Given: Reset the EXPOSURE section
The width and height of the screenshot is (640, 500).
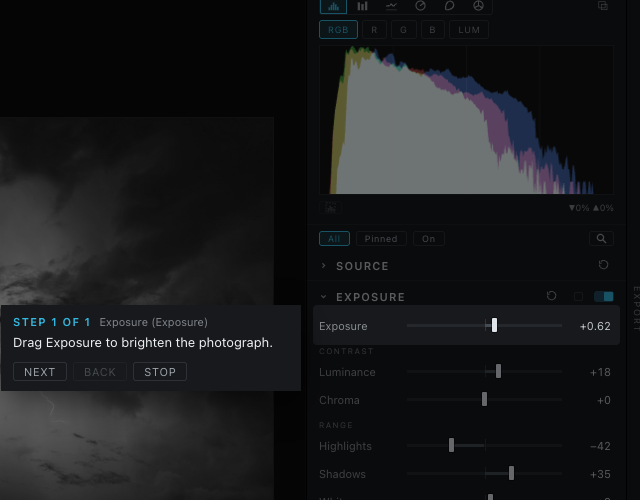Looking at the screenshot, I should click(551, 296).
